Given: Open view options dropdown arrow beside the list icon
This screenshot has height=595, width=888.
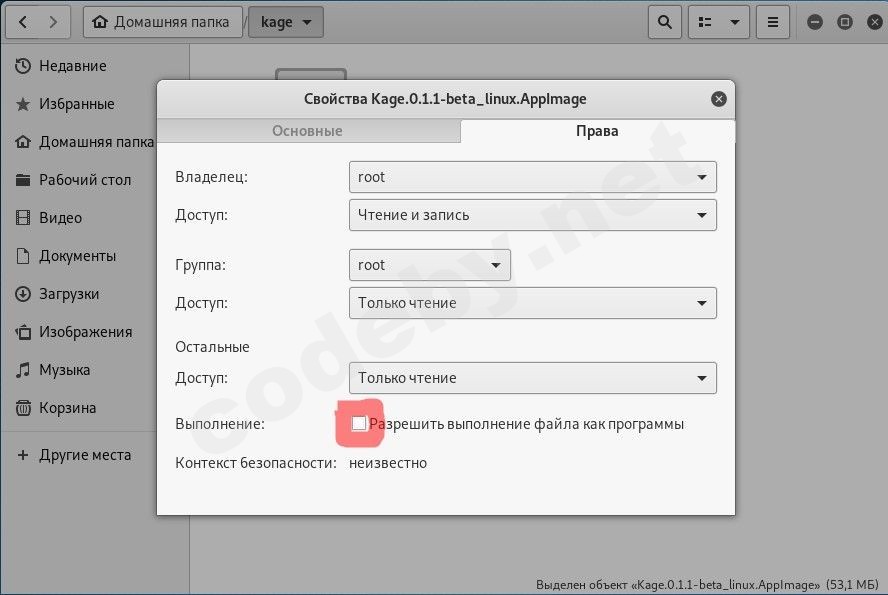Looking at the screenshot, I should click(735, 22).
